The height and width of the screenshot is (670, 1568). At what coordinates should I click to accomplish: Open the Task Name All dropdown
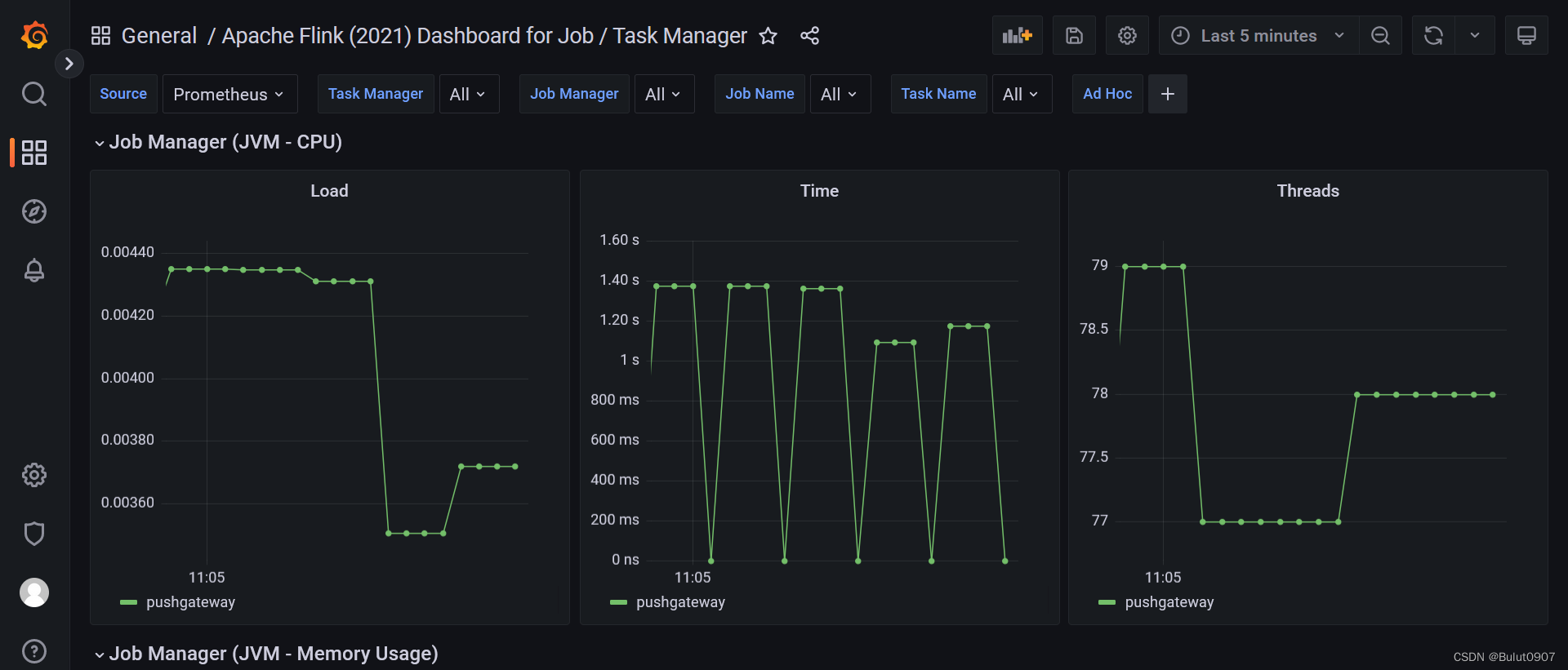[1022, 94]
